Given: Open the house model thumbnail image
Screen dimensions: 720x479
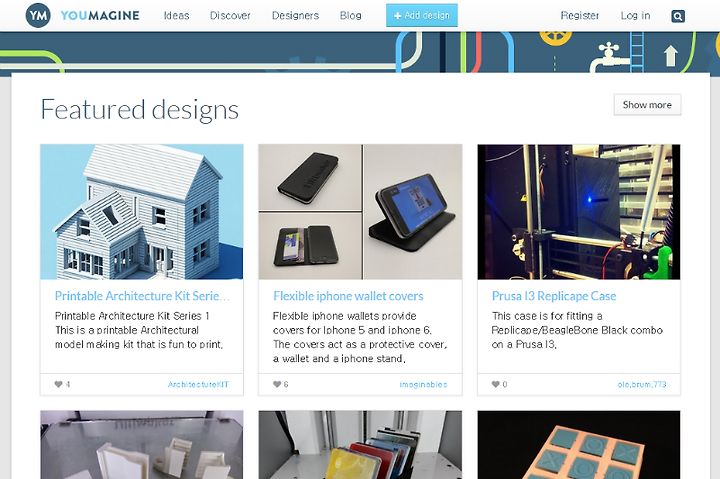Looking at the screenshot, I should pos(142,212).
